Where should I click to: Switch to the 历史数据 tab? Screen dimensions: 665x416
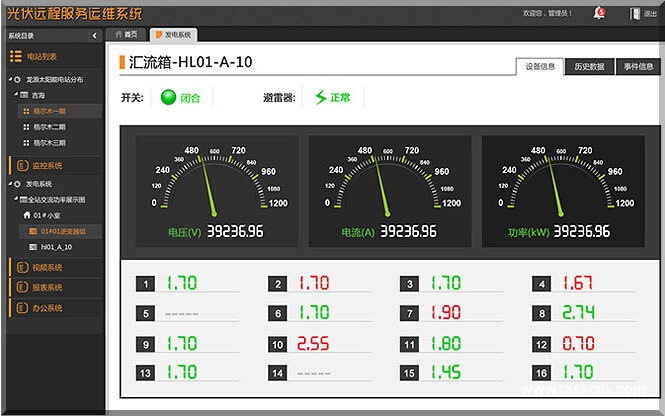(x=588, y=67)
